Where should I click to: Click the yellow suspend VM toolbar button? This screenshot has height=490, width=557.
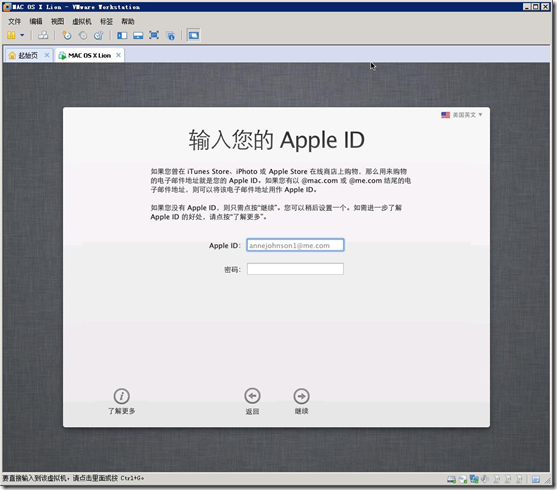pyautogui.click(x=11, y=35)
